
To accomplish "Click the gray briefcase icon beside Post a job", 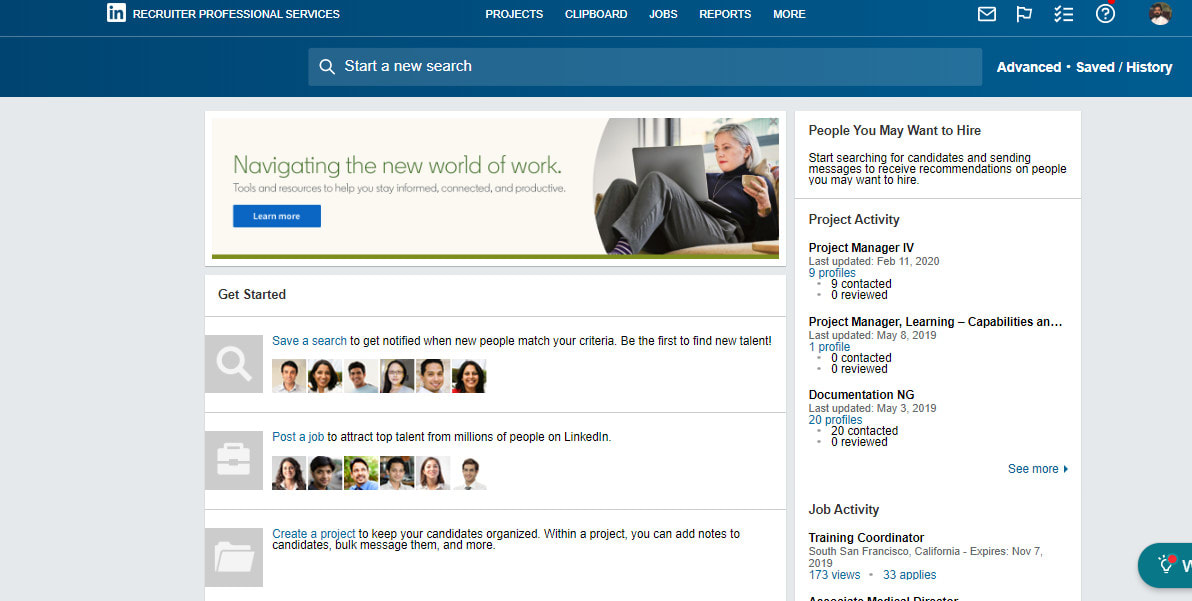I will (x=233, y=460).
